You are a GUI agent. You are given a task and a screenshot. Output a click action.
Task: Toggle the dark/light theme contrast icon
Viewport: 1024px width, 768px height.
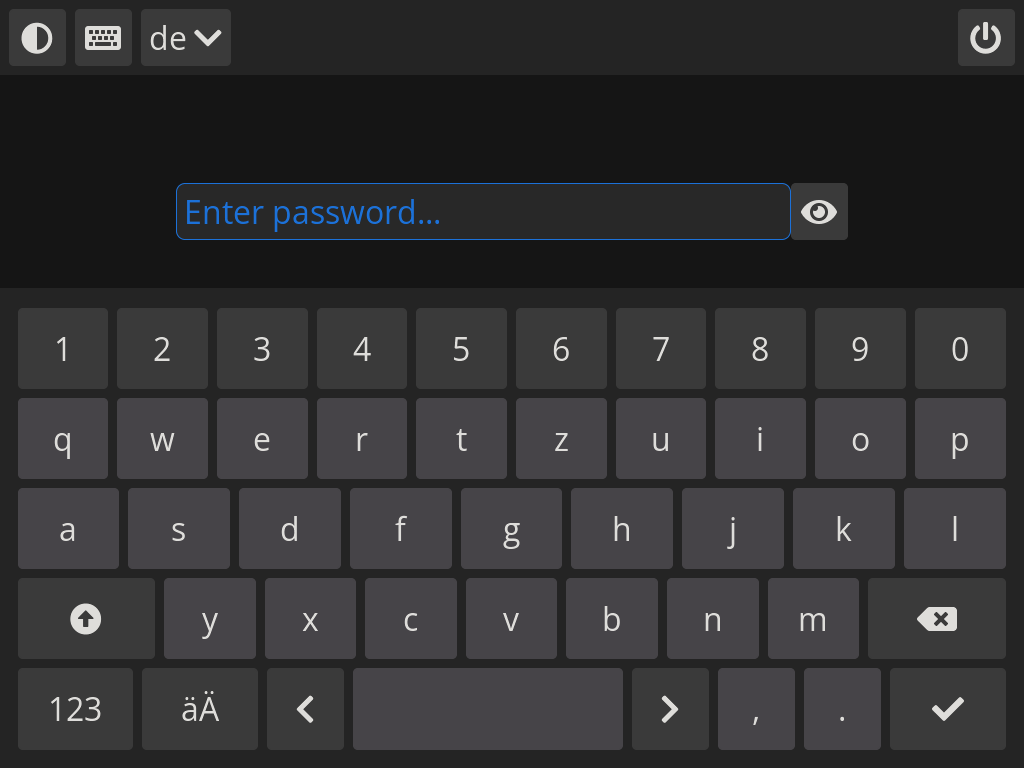37,38
